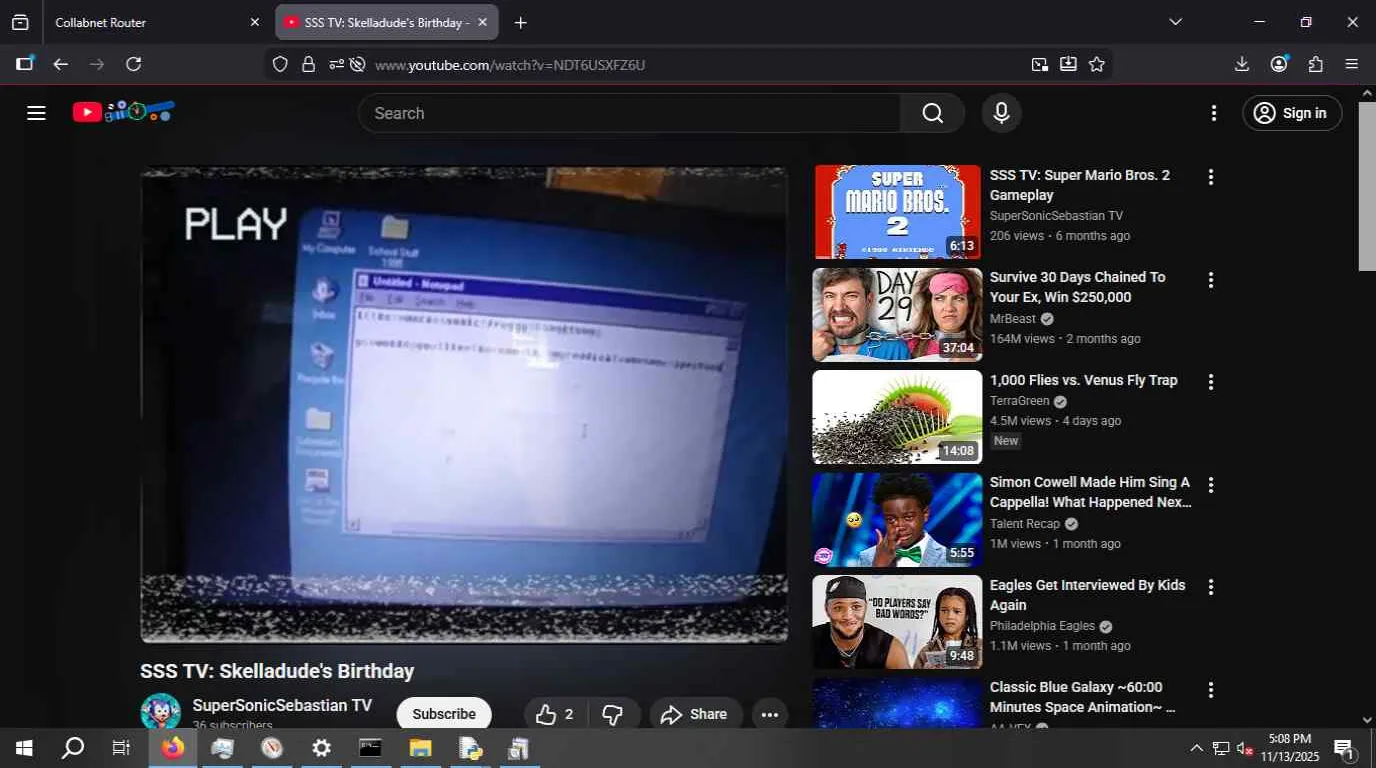Select the SSS TV: Skelladude's Birthday tab
This screenshot has height=768, width=1376.
click(386, 22)
